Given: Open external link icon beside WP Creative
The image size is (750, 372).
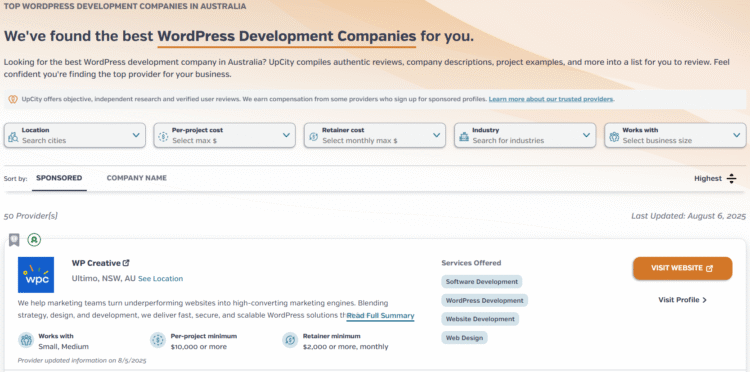Looking at the screenshot, I should coord(126,263).
